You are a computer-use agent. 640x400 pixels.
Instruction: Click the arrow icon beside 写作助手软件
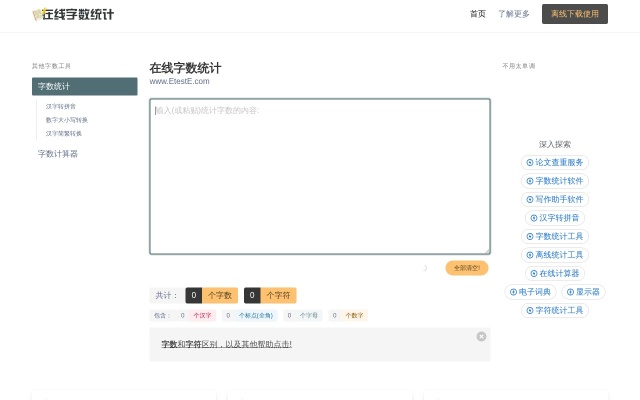tap(530, 199)
